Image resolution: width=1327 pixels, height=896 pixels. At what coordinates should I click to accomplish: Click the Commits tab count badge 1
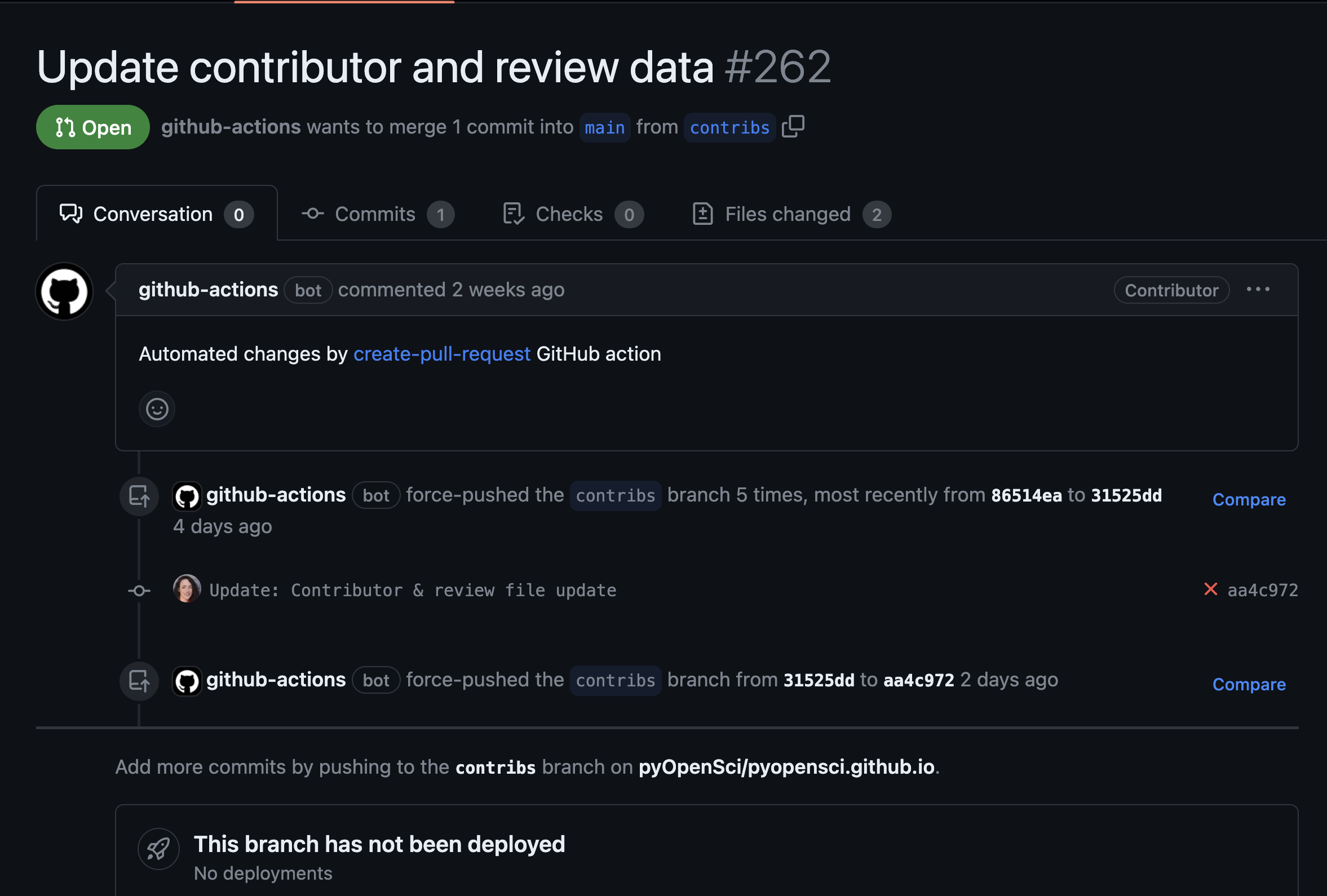point(441,215)
